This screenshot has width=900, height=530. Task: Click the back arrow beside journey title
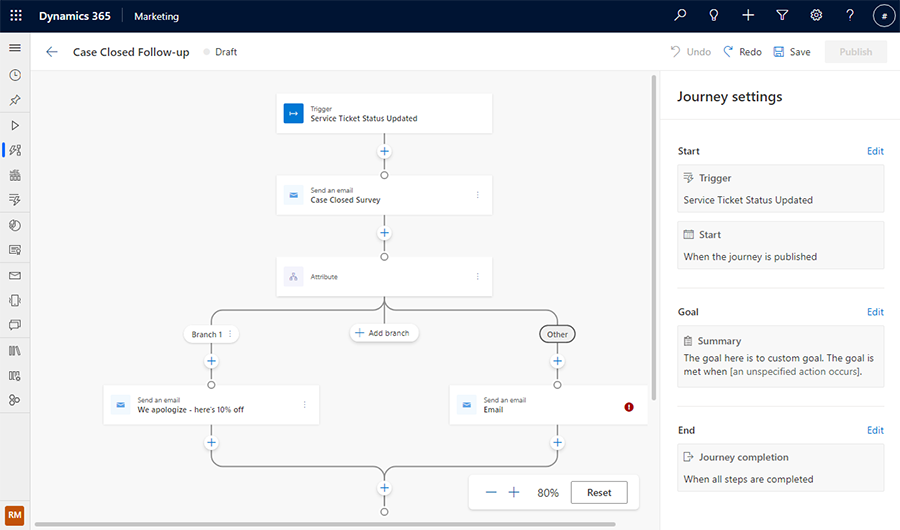52,52
